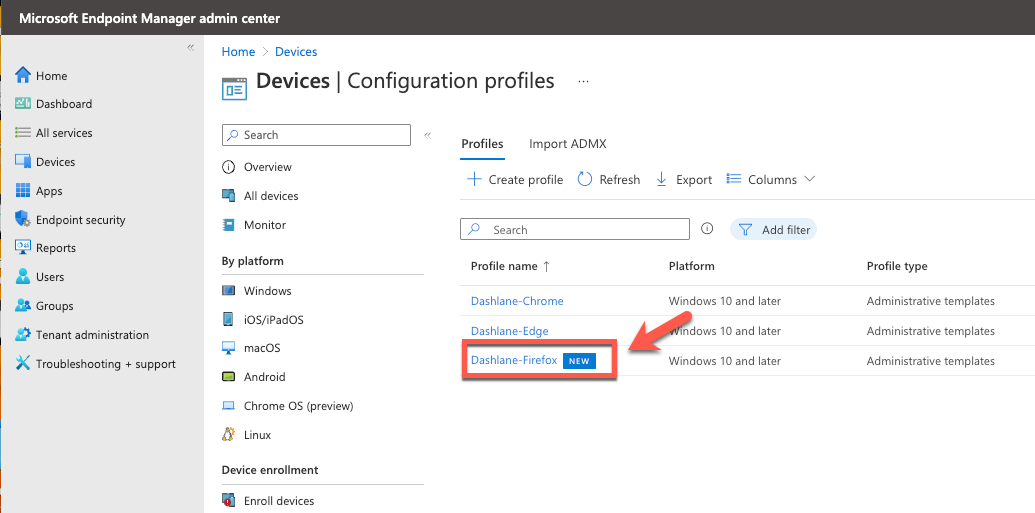Screen dimensions: 1035x513
Task: Click the Chrome OS (preview) laptop icon
Action: click(228, 406)
